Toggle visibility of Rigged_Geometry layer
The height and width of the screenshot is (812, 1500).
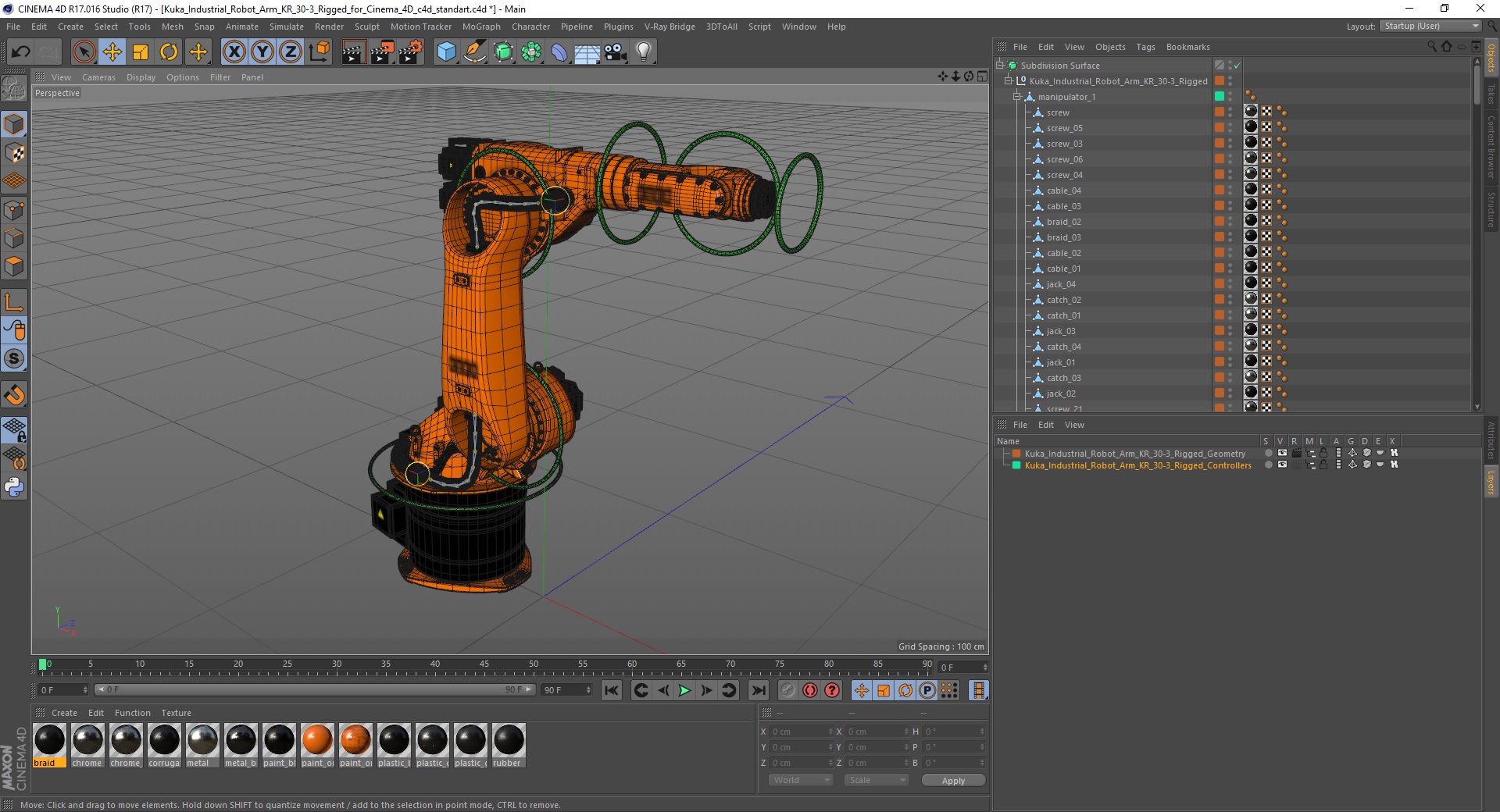[x=1282, y=453]
